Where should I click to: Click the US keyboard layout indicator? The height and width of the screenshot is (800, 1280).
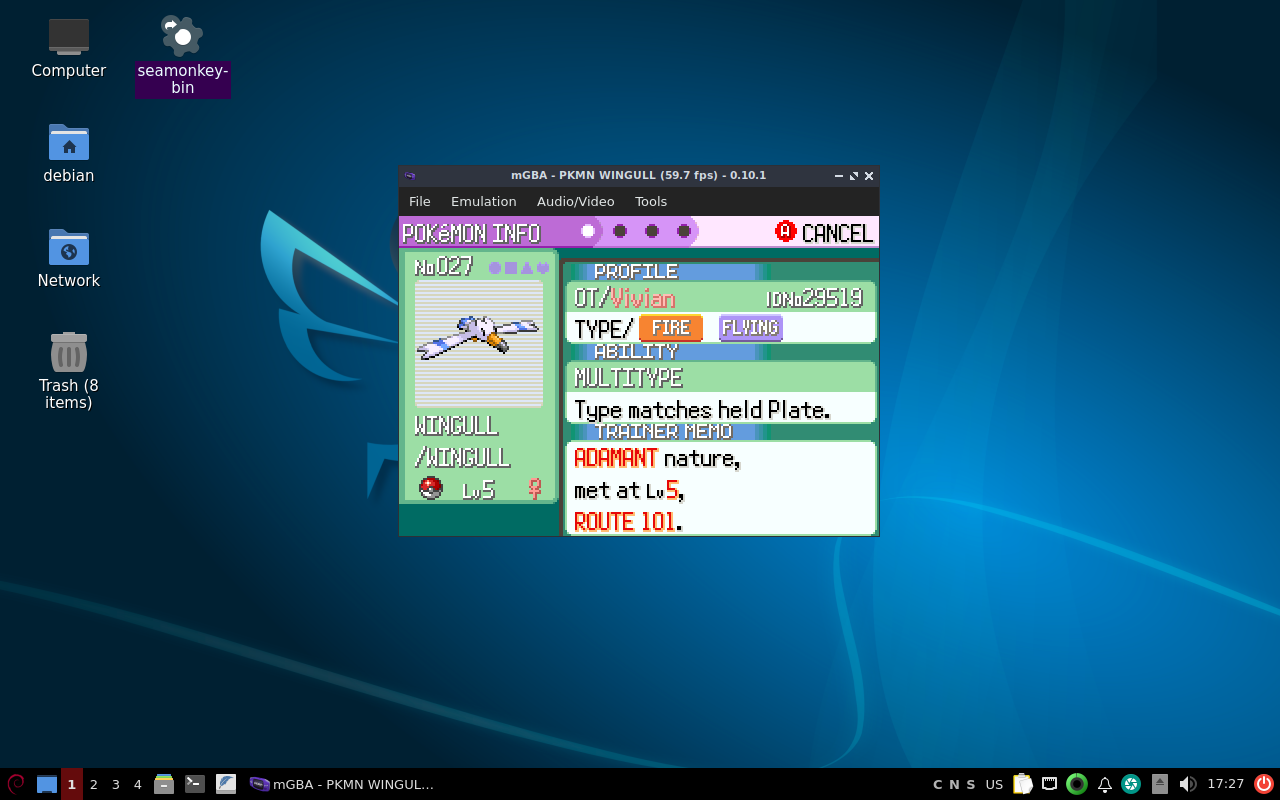[x=994, y=784]
